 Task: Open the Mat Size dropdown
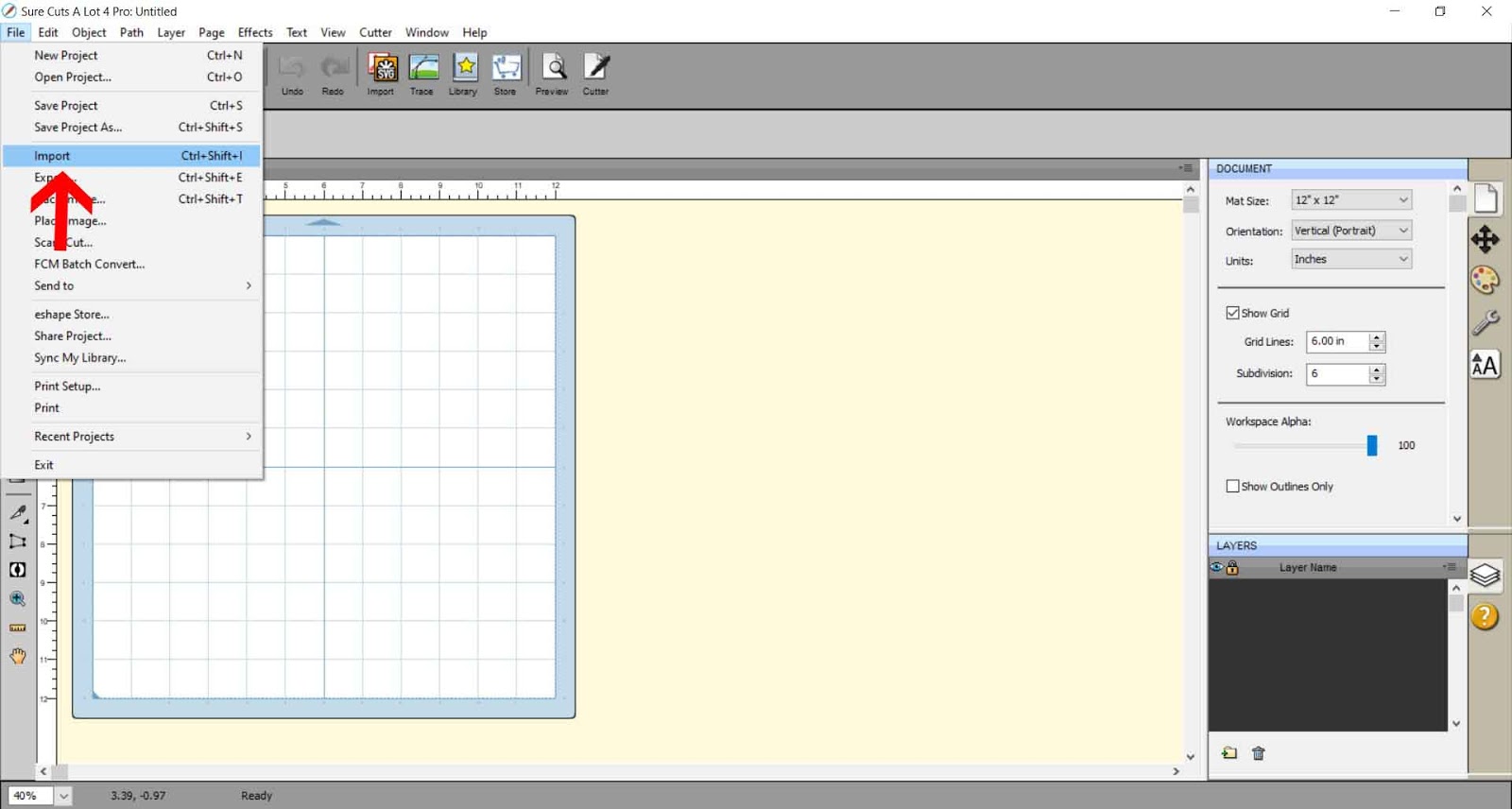click(1351, 199)
